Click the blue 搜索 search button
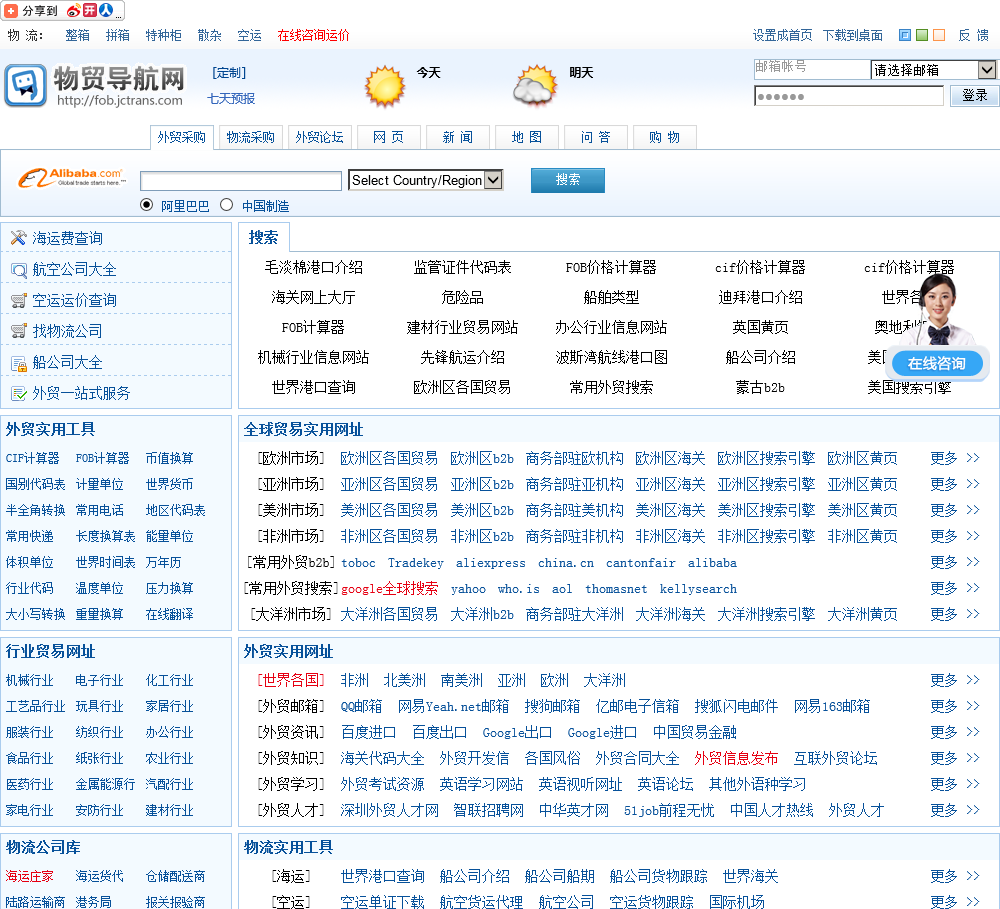Image resolution: width=1000 pixels, height=909 pixels. pyautogui.click(x=567, y=180)
